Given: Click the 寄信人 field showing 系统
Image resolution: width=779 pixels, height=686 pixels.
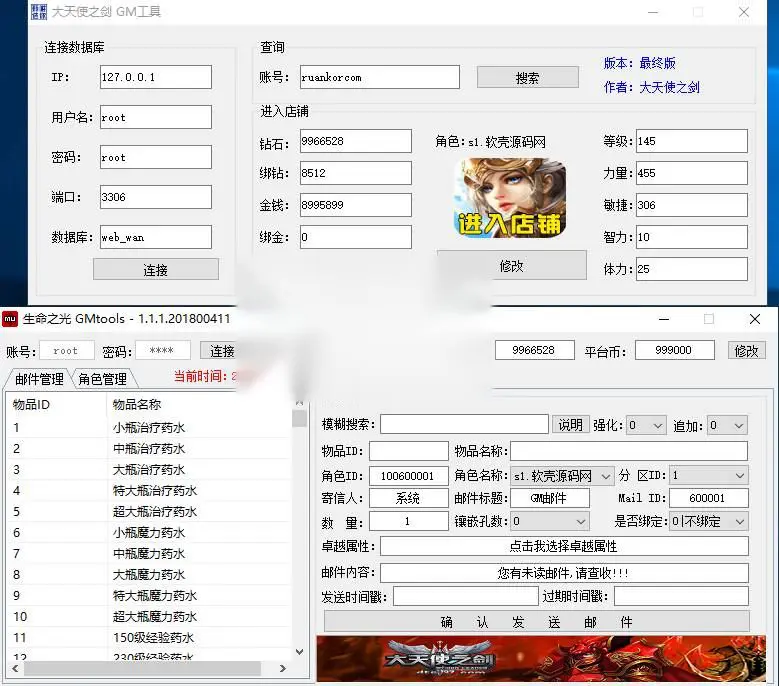Looking at the screenshot, I should 408,498.
